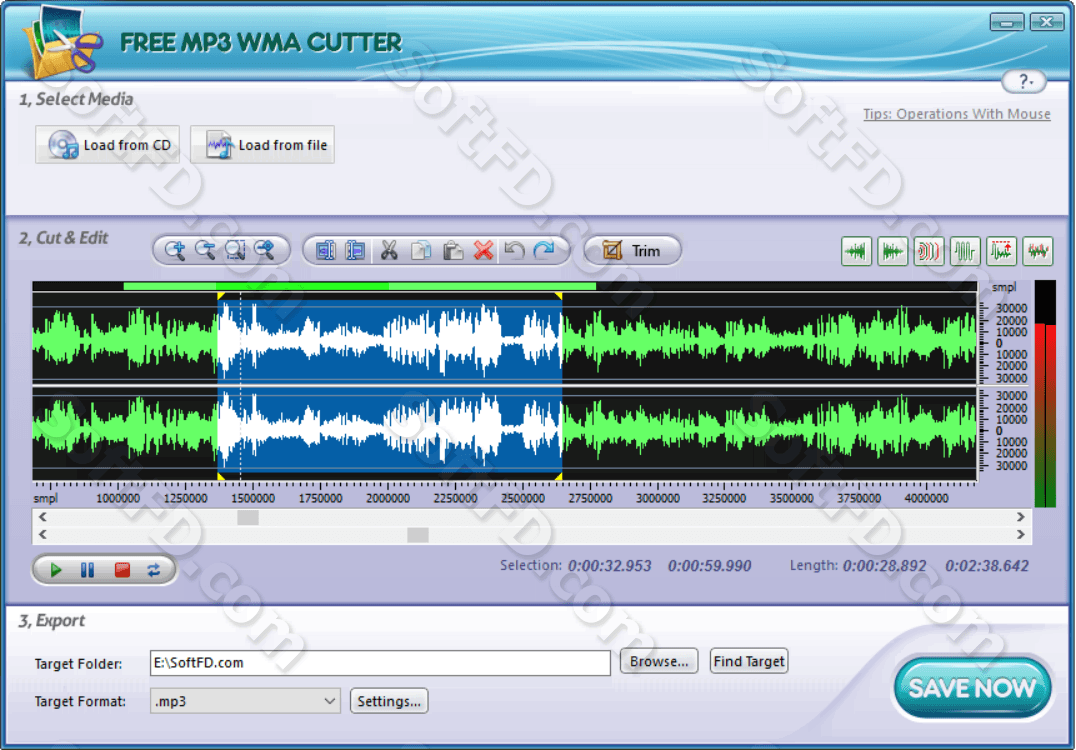Screen dimensions: 1076x750
Task: Toggle loop playback
Action: [x=154, y=570]
